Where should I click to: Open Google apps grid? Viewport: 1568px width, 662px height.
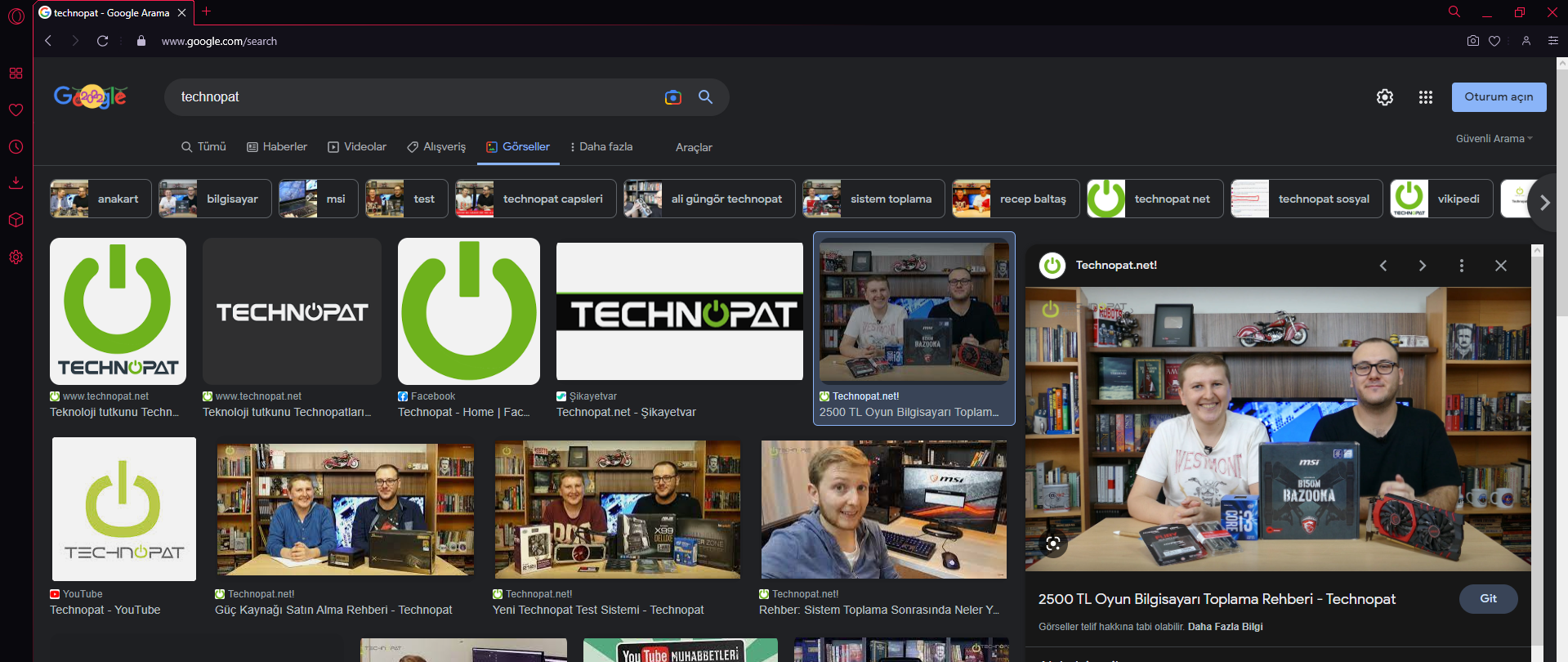[x=1425, y=97]
